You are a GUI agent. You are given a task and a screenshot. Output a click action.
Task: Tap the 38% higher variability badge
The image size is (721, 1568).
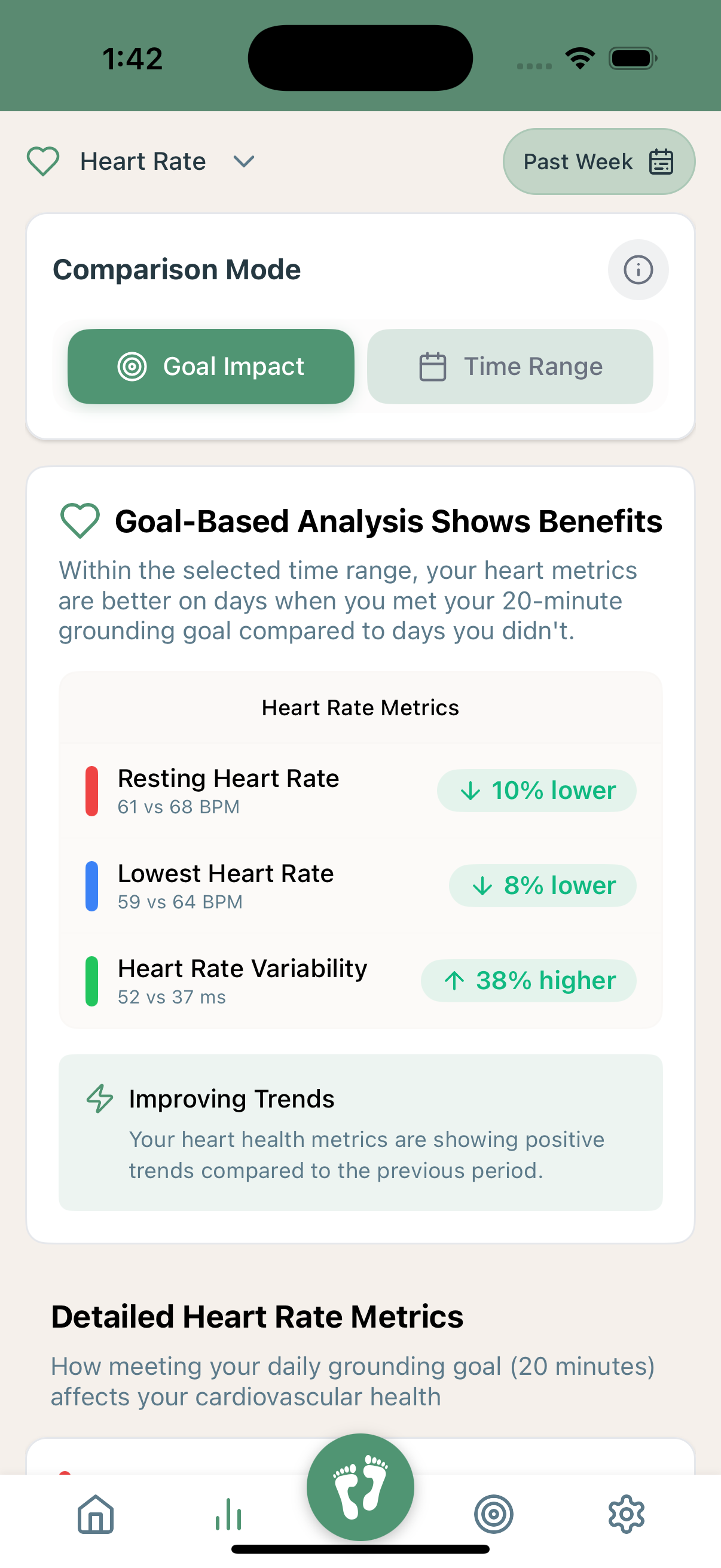[x=528, y=981]
